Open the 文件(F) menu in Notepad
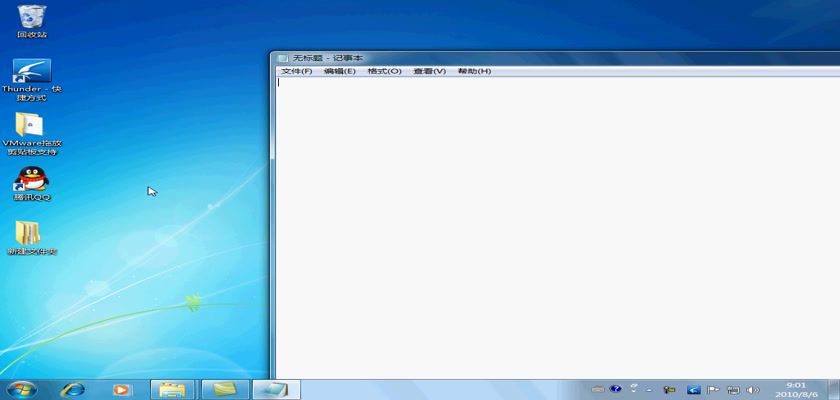Image resolution: width=840 pixels, height=400 pixels. (x=297, y=72)
